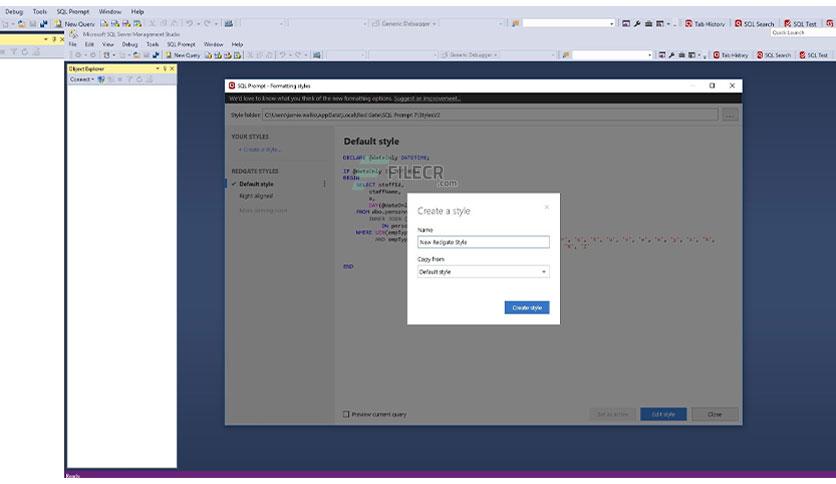Screen dimensions: 836x484
Task: Open the Generic Debugger dropdown in inner toolbar
Action: pyautogui.click(x=469, y=55)
